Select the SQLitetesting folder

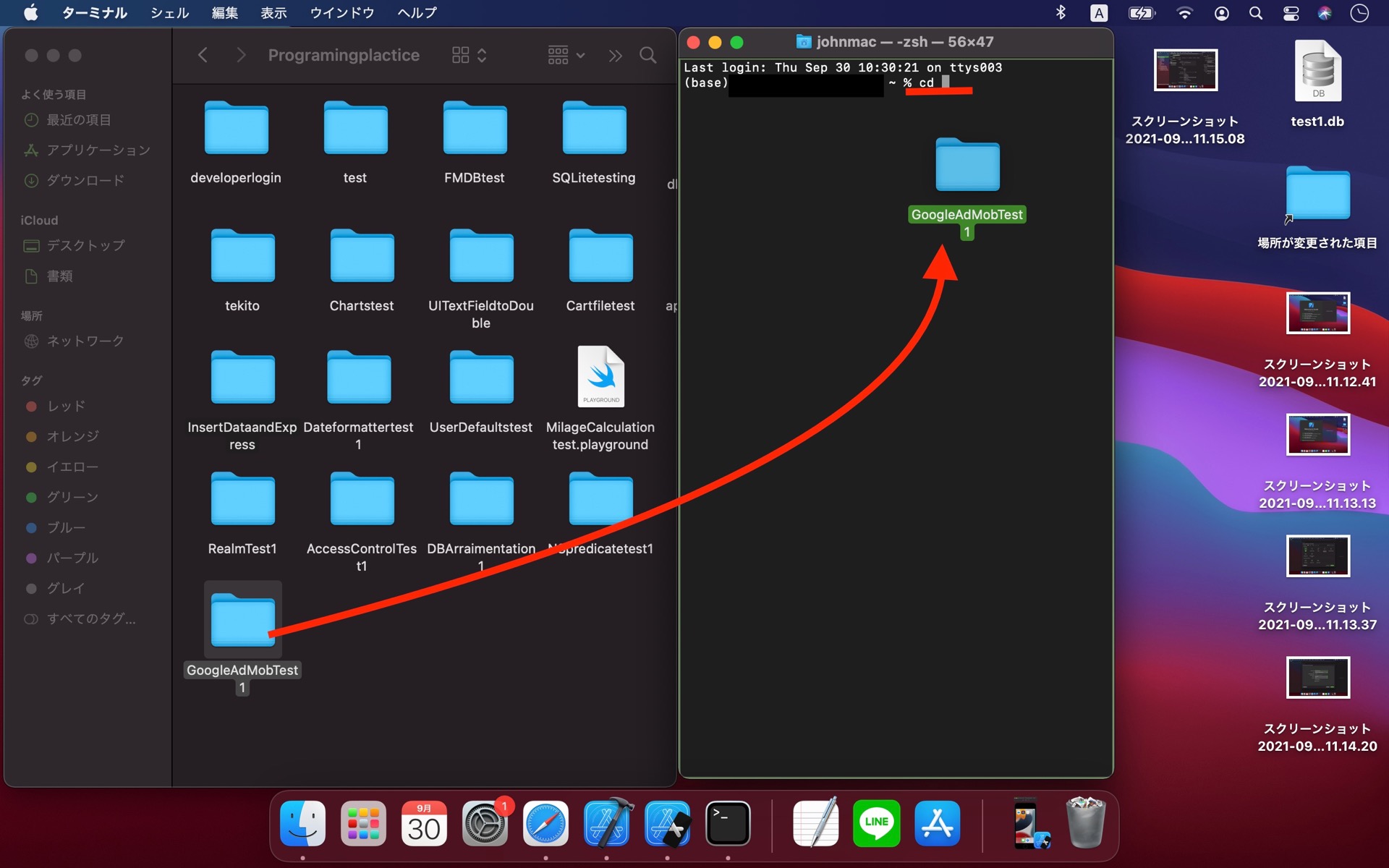594,128
